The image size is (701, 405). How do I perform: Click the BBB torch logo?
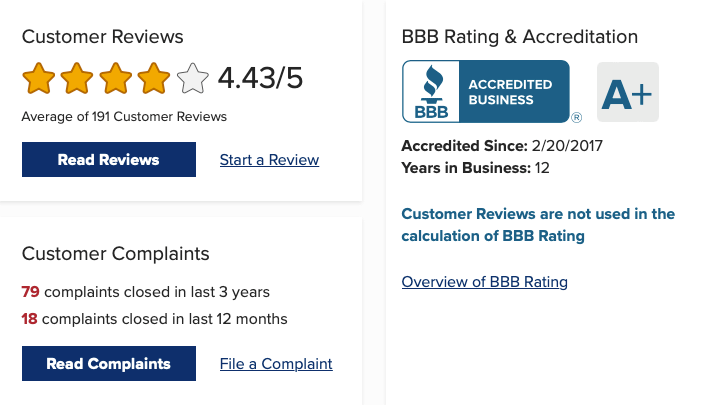point(430,87)
